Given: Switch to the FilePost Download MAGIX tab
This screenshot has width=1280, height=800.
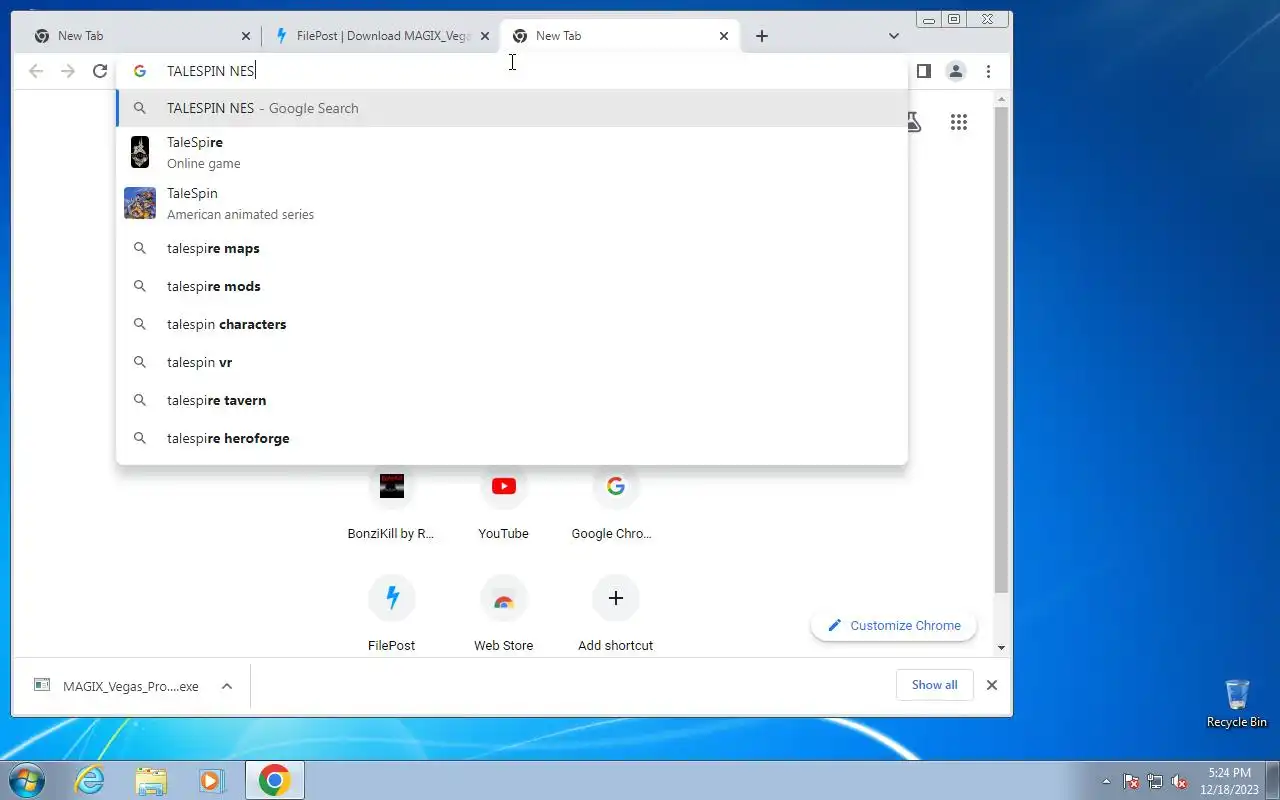Looking at the screenshot, I should click(x=381, y=36).
